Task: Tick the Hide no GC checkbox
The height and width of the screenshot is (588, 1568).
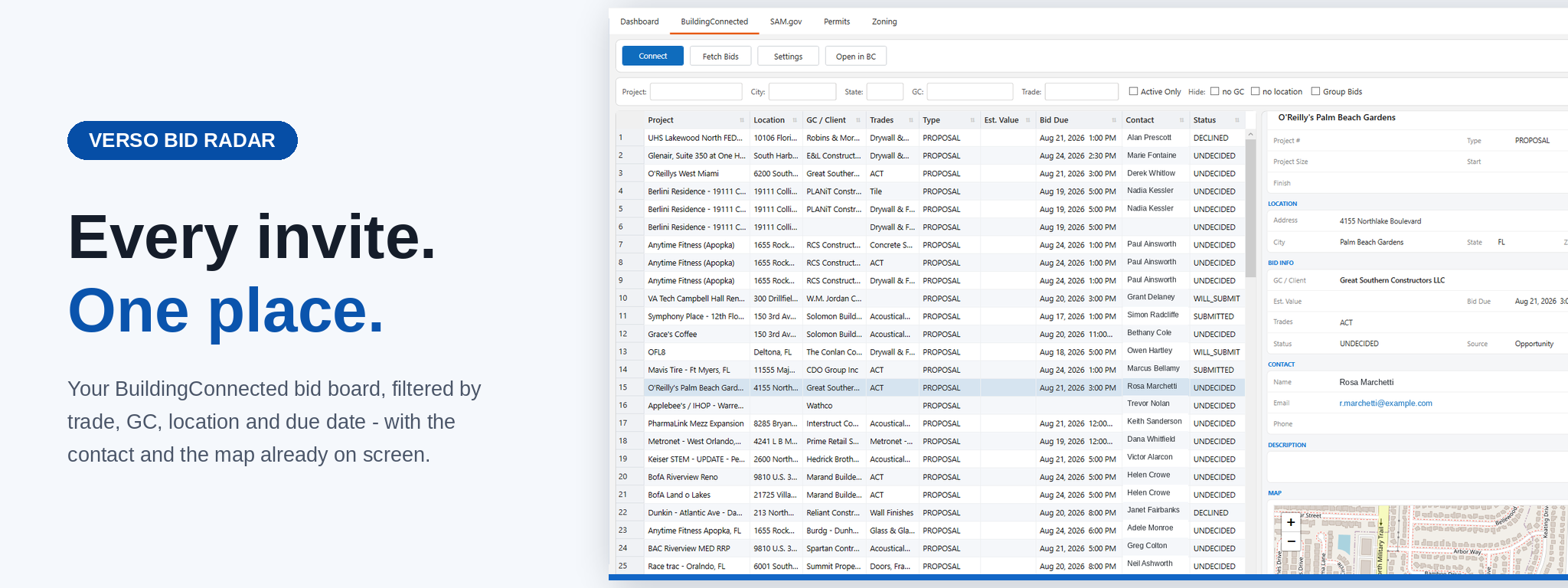Action: click(1214, 91)
